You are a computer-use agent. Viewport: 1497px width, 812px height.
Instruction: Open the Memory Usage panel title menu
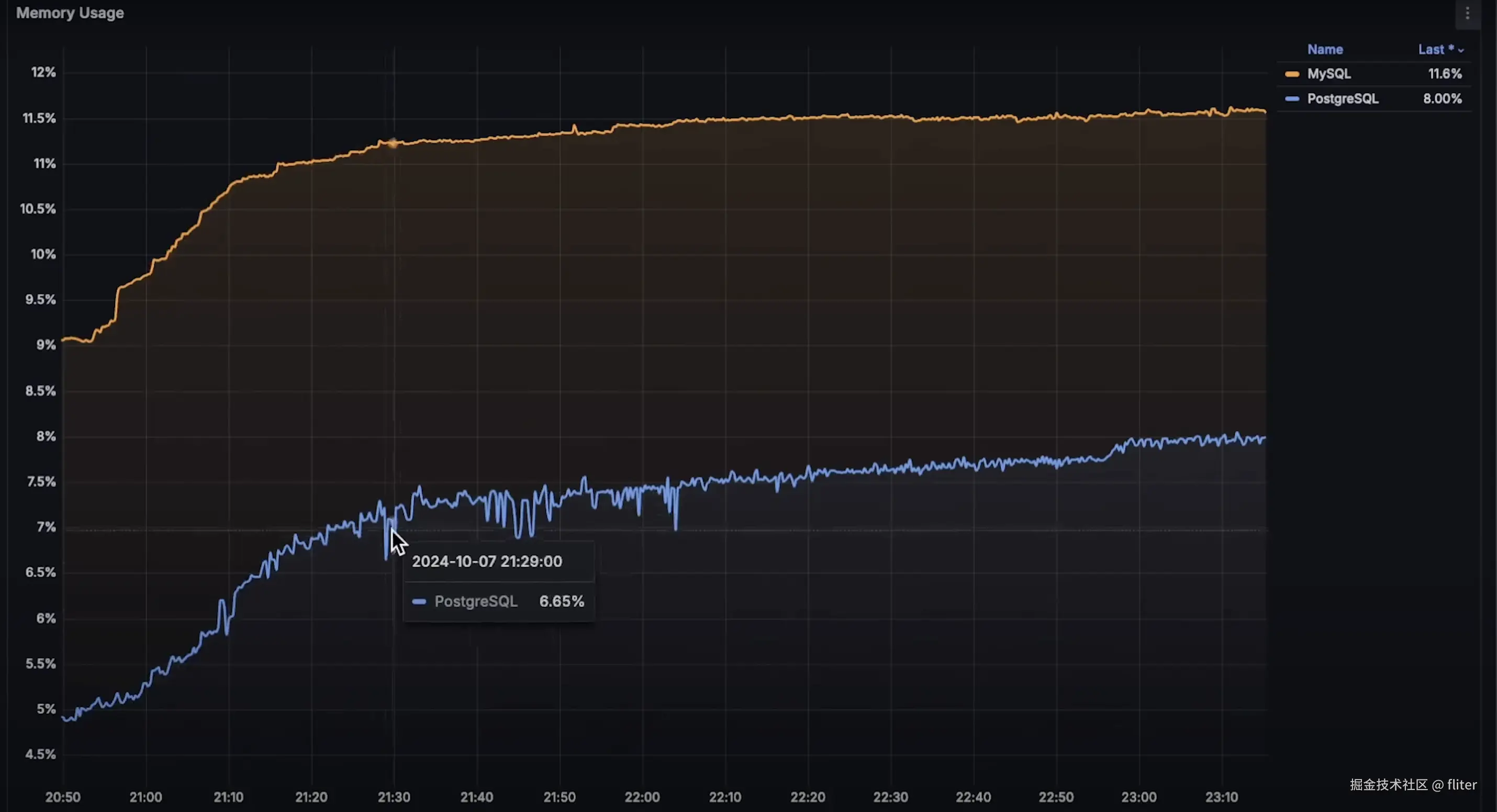coord(70,13)
